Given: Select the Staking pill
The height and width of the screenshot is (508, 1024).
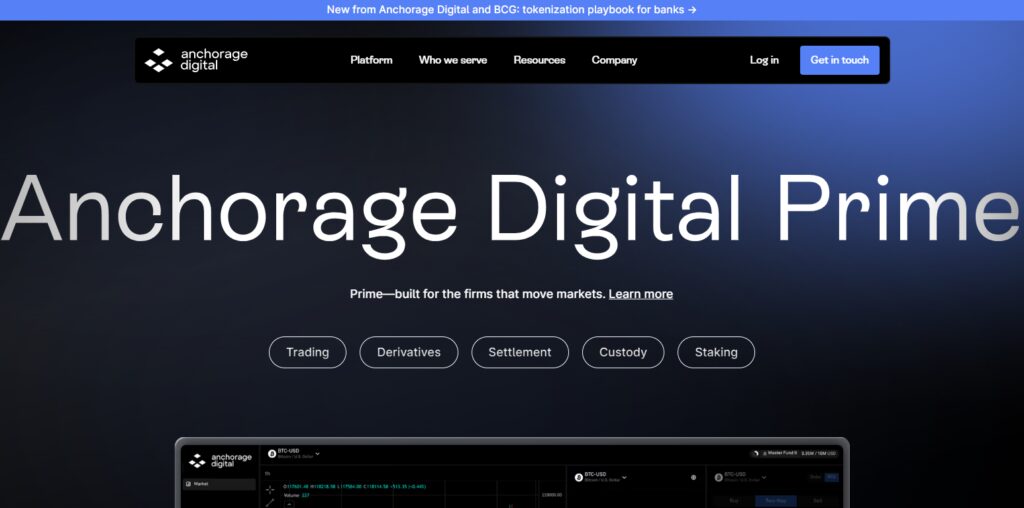Looking at the screenshot, I should (716, 352).
